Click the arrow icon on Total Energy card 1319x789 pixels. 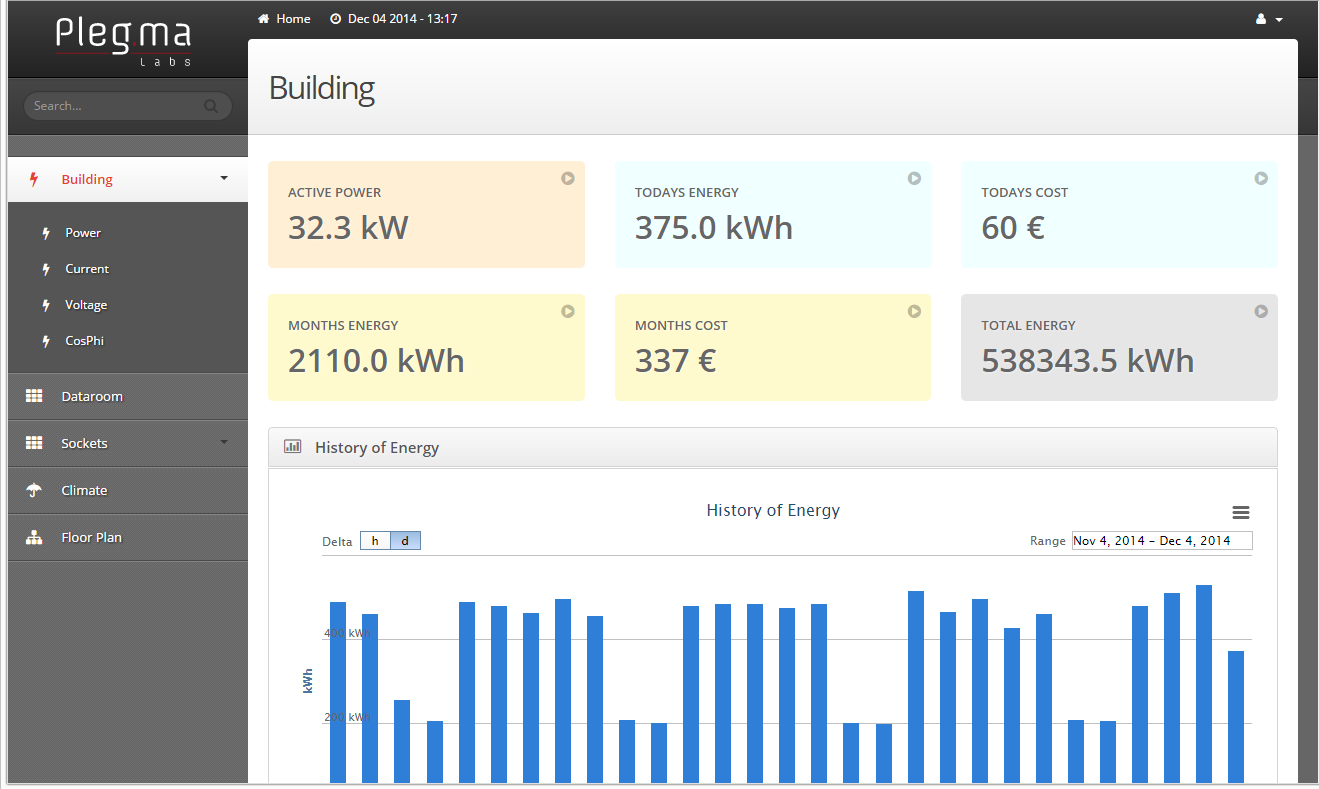[x=1261, y=311]
